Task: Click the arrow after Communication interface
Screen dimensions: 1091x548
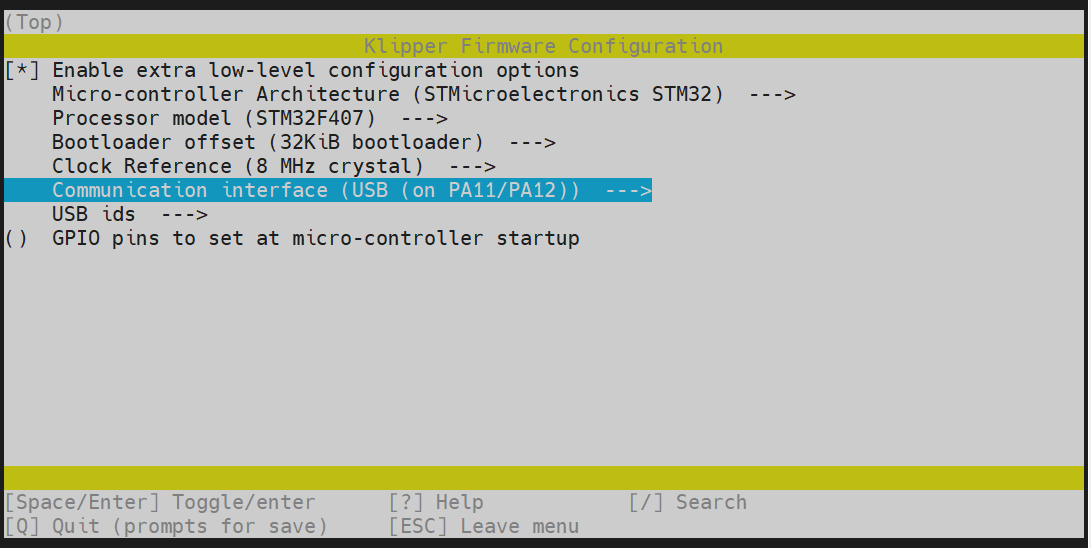Action: pos(628,191)
